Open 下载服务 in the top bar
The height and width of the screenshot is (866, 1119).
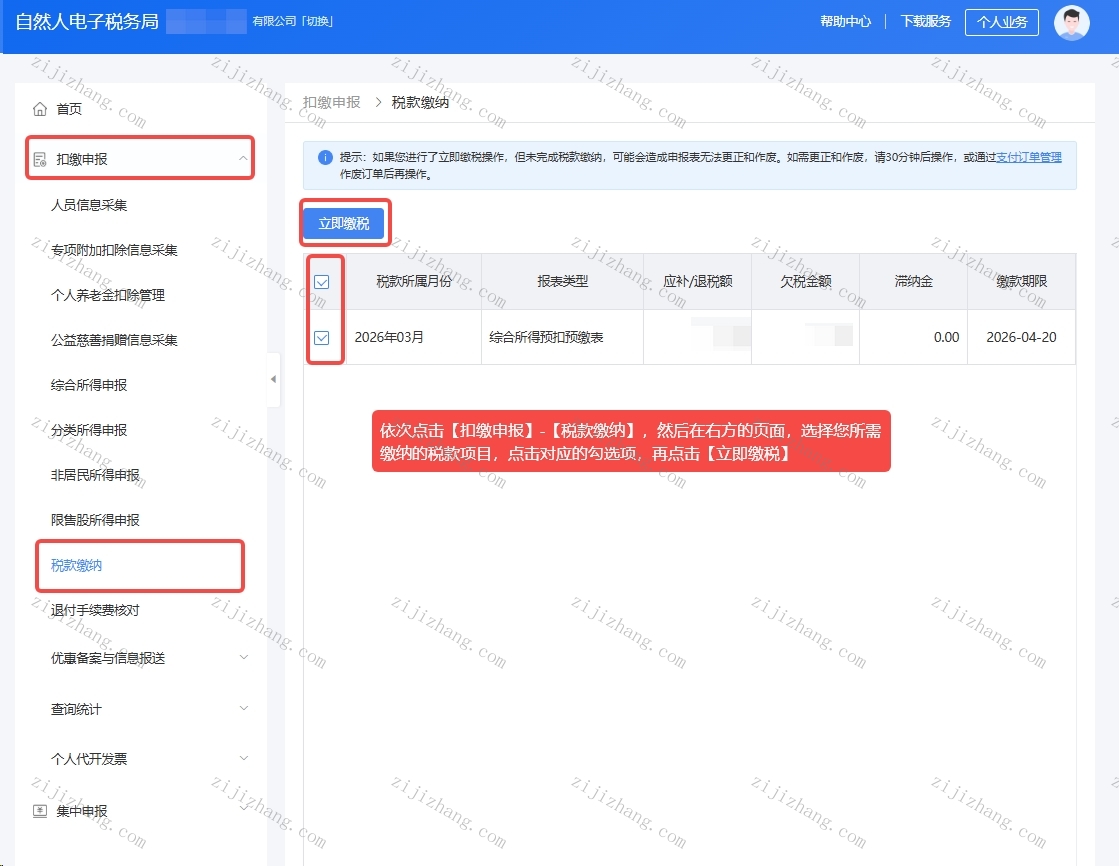click(926, 21)
